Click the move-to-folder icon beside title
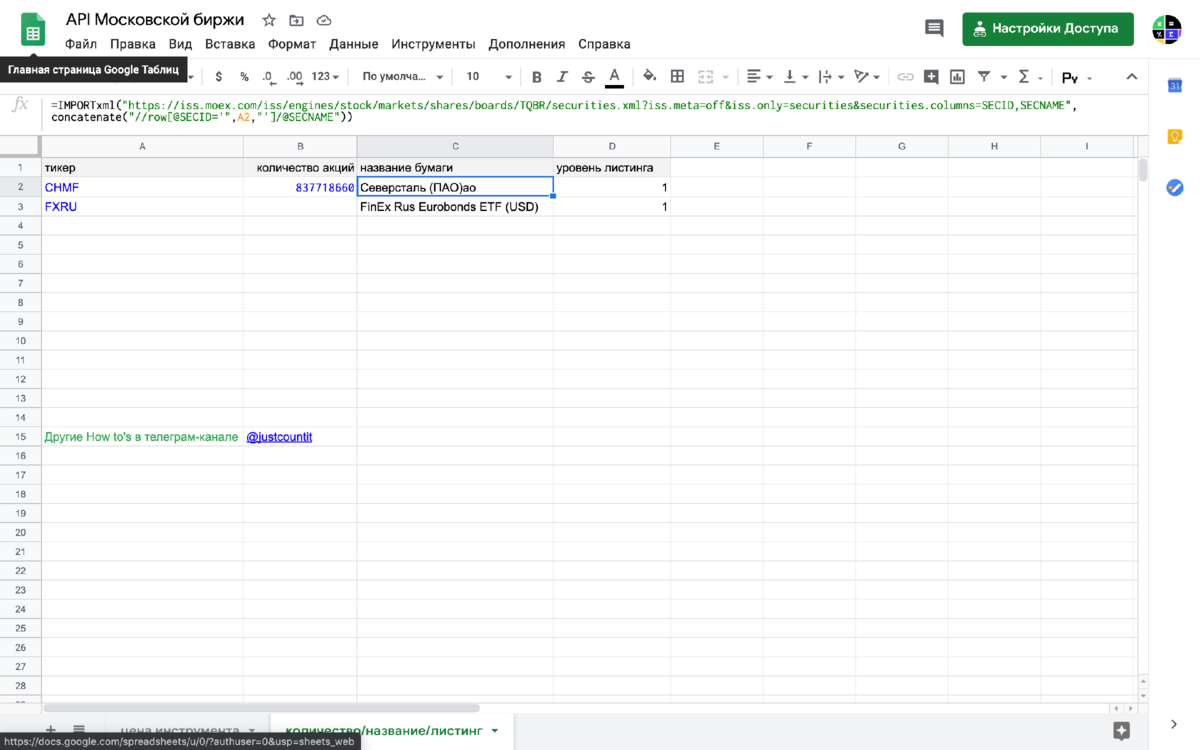Screen dimensions: 1200x750 297,21
